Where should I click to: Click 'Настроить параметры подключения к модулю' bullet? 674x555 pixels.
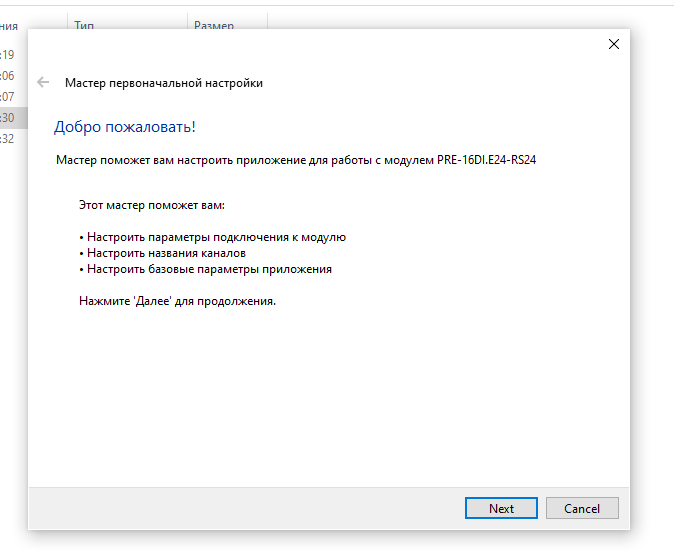[x=215, y=237]
